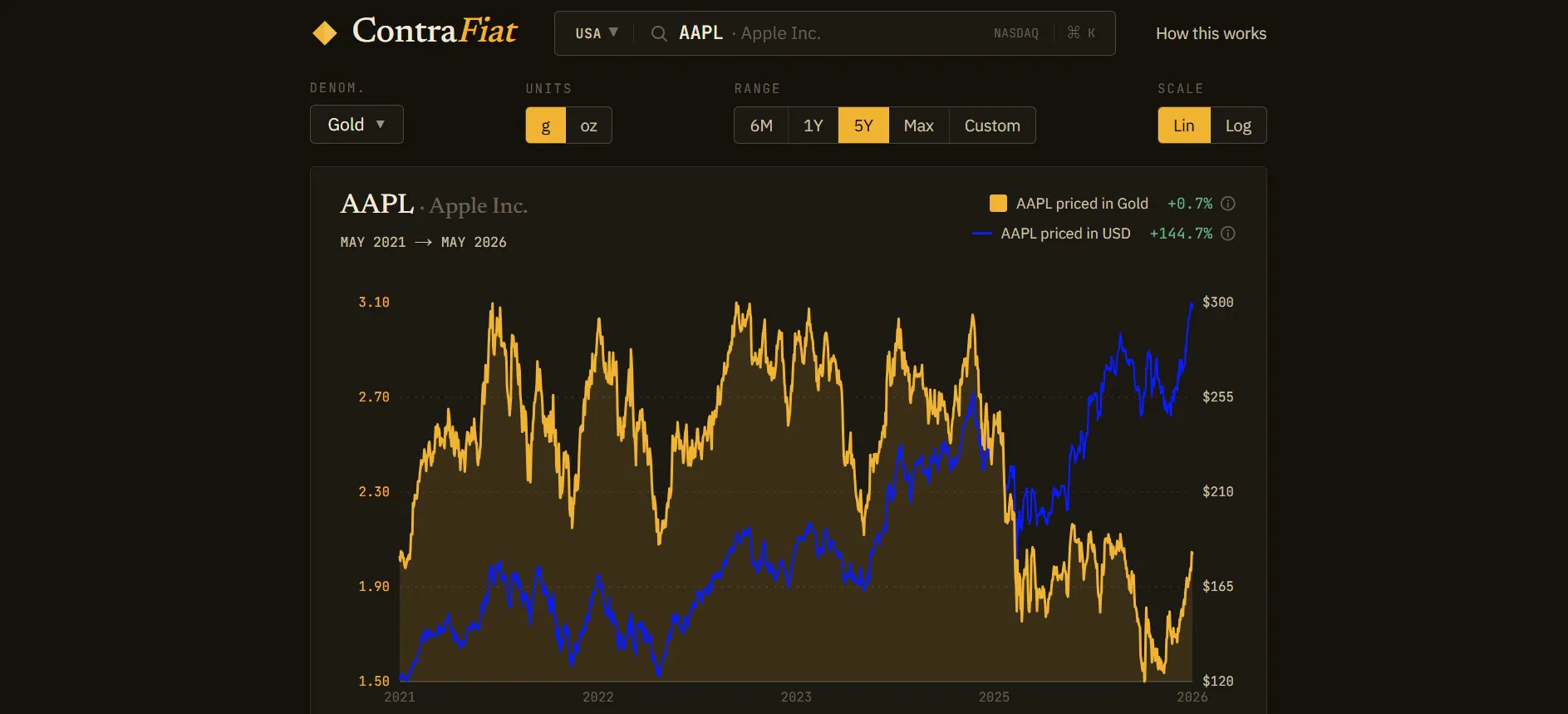The width and height of the screenshot is (1568, 714).
Task: Click the +144.7% USD change value
Action: (1181, 234)
